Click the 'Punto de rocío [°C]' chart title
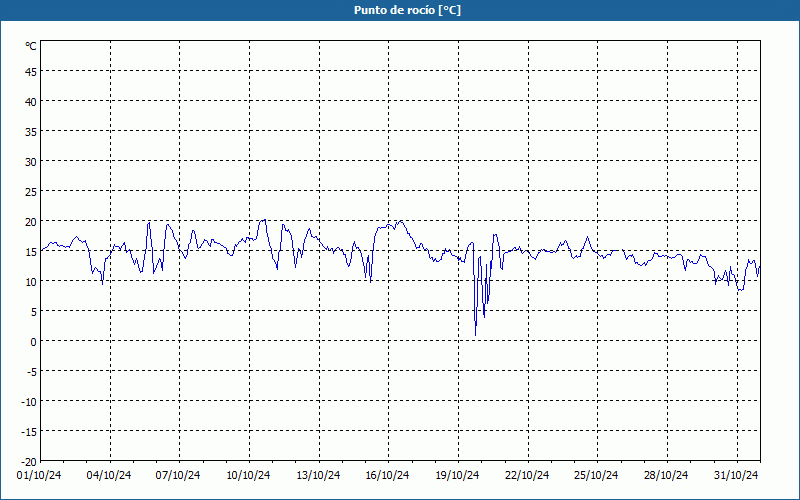Image resolution: width=800 pixels, height=500 pixels. coord(407,10)
